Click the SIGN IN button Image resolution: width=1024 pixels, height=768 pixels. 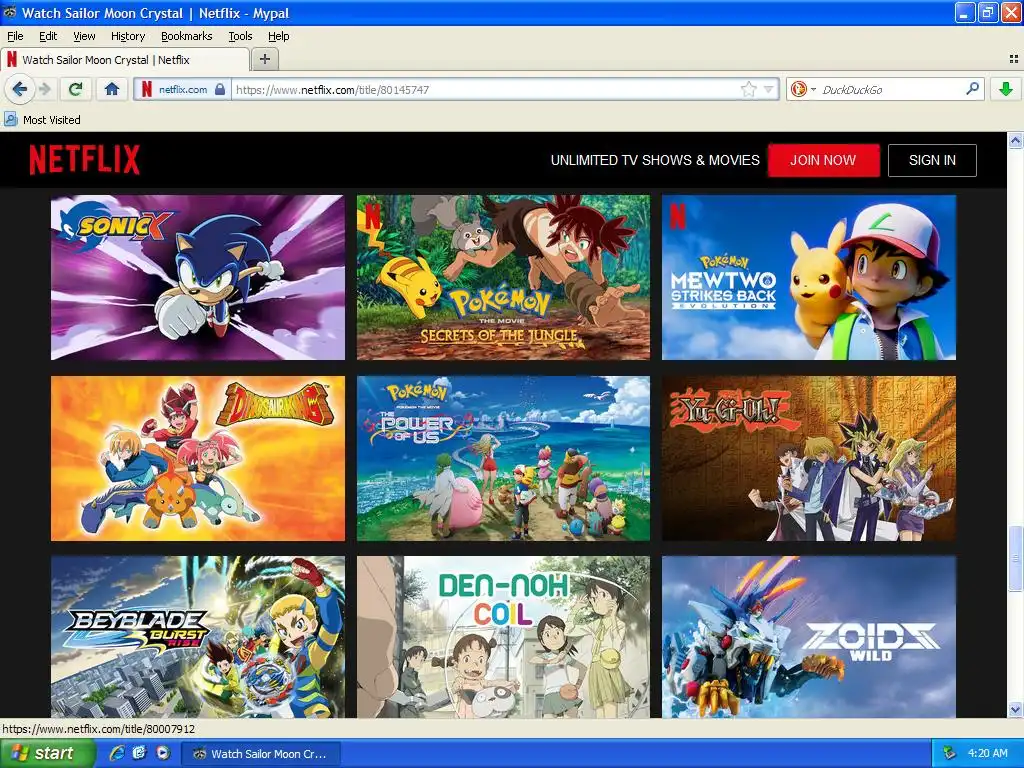[x=932, y=160]
